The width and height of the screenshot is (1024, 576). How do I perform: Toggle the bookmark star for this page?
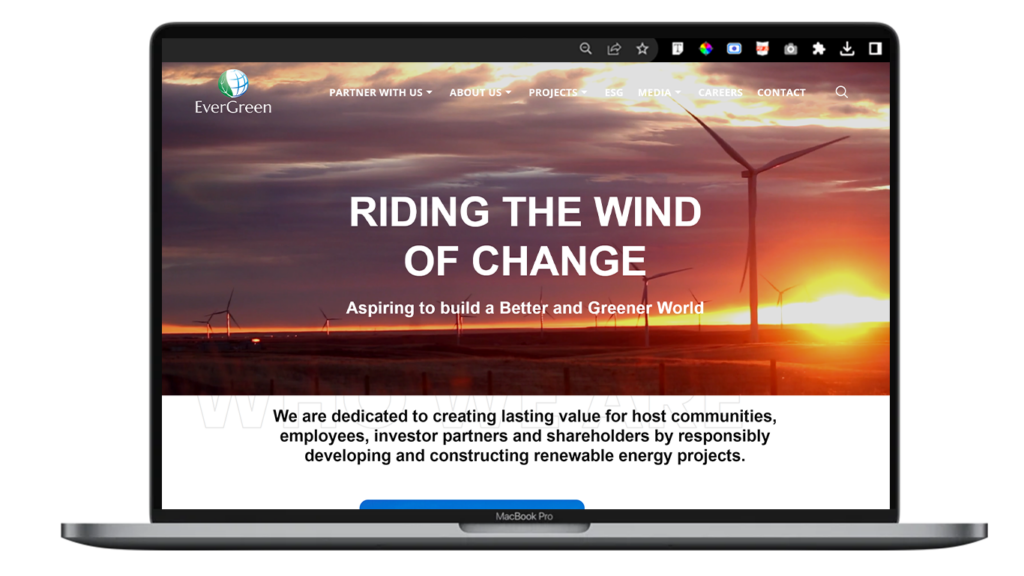click(x=642, y=47)
